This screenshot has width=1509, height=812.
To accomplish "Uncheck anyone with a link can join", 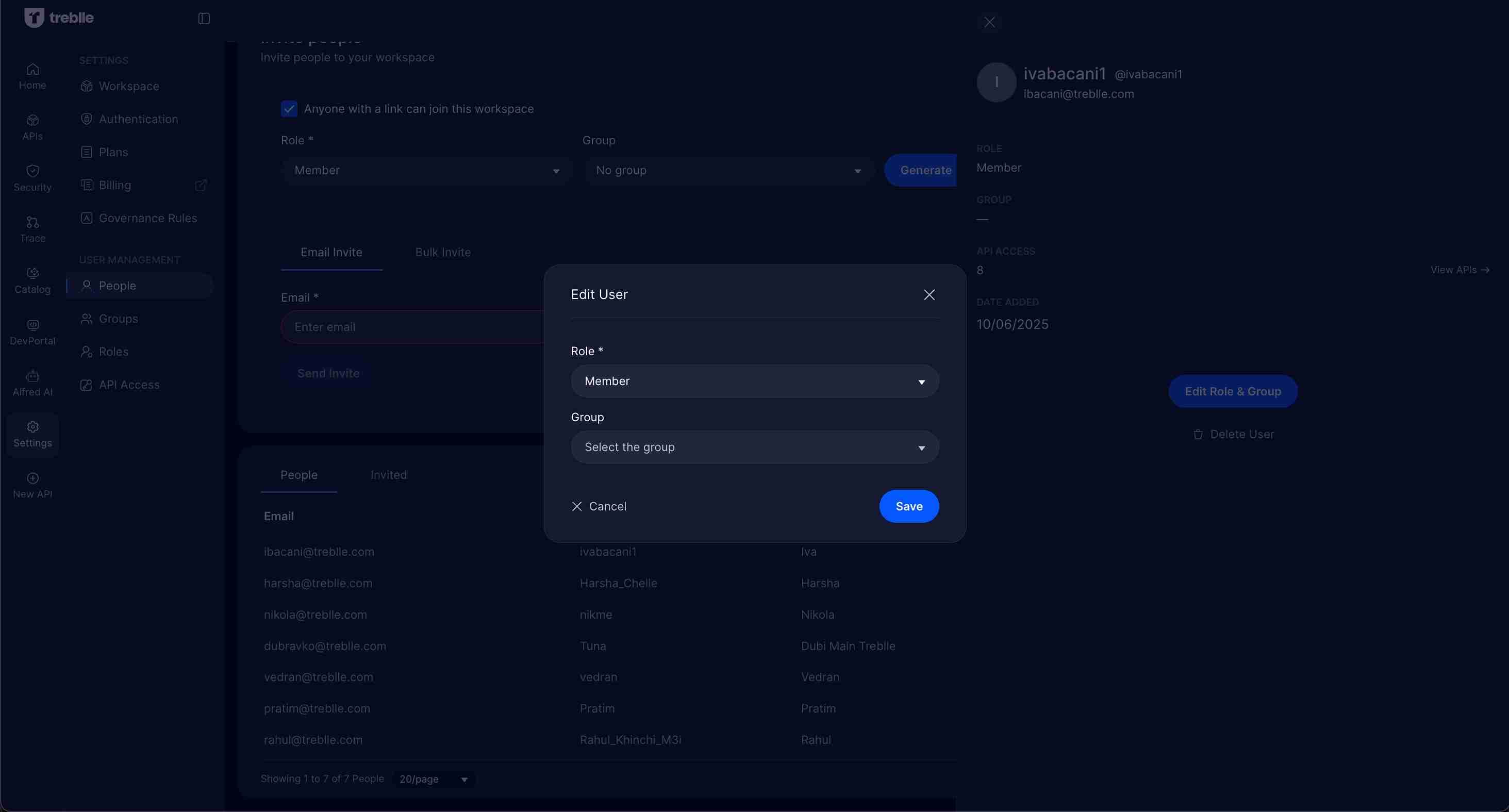I will pos(289,109).
